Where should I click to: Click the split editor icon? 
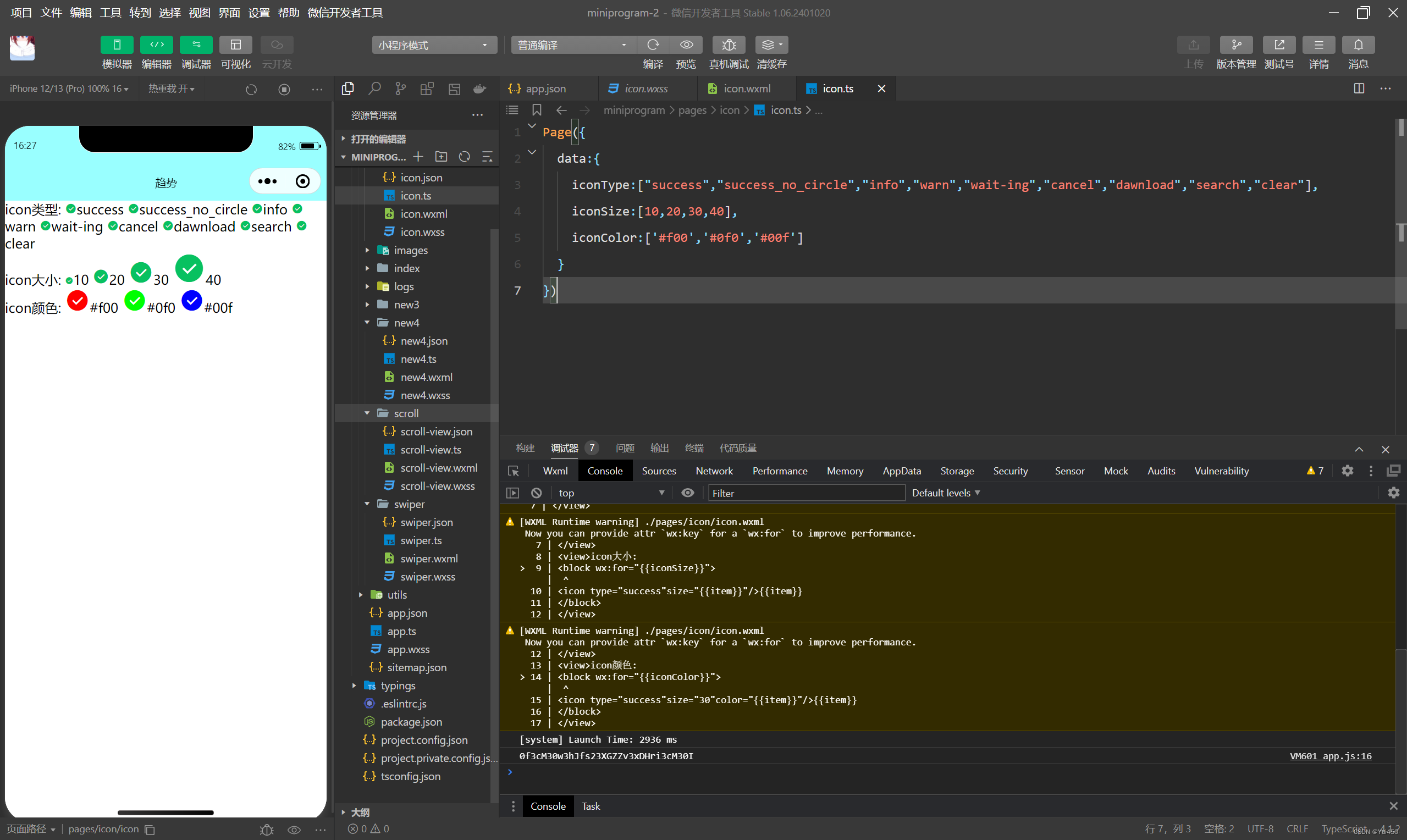pyautogui.click(x=1358, y=89)
